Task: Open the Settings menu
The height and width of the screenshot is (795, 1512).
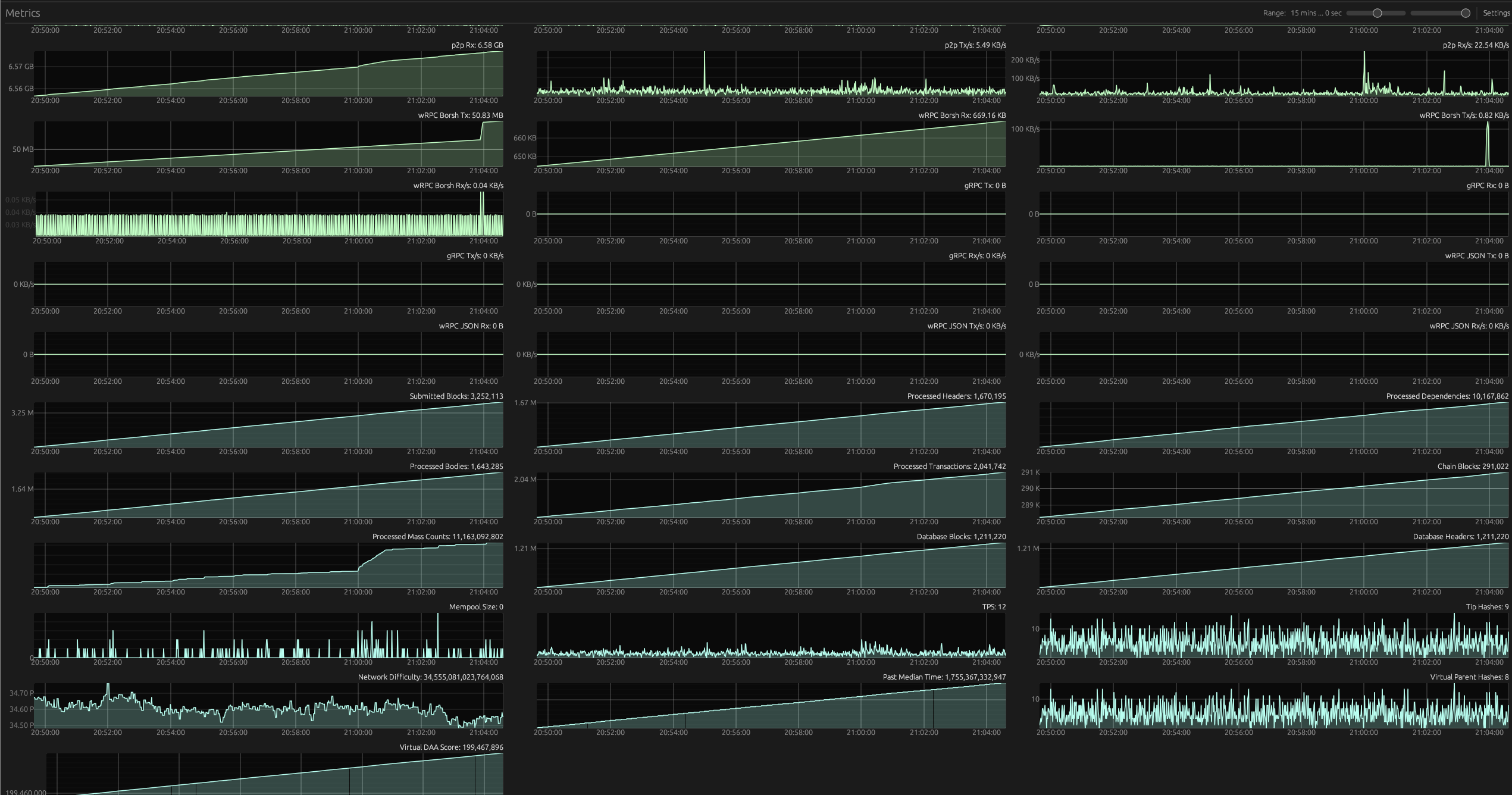Action: coord(1495,13)
